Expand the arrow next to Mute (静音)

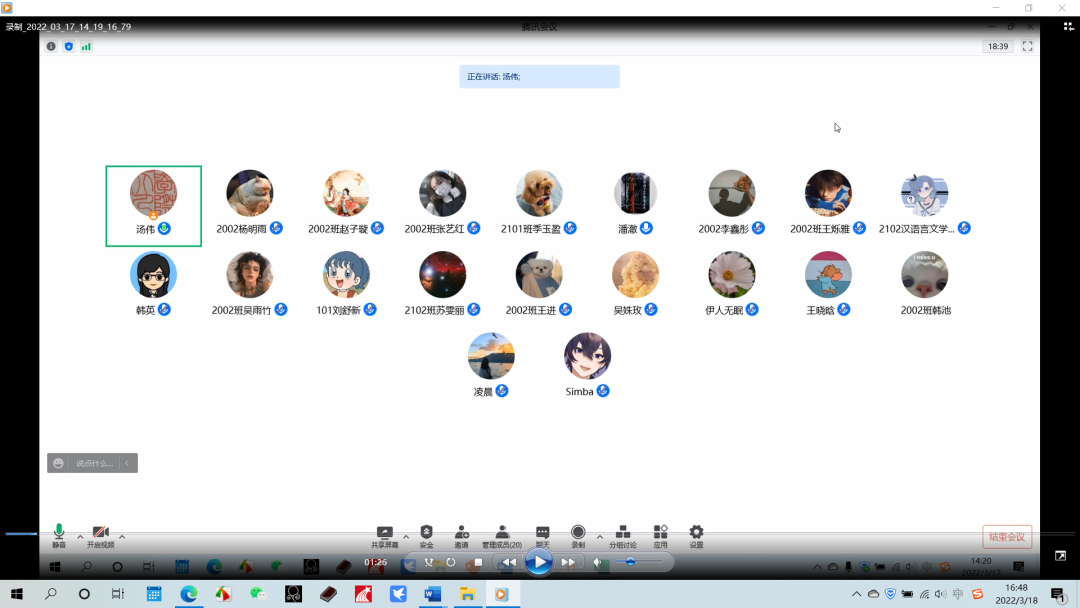click(x=80, y=536)
